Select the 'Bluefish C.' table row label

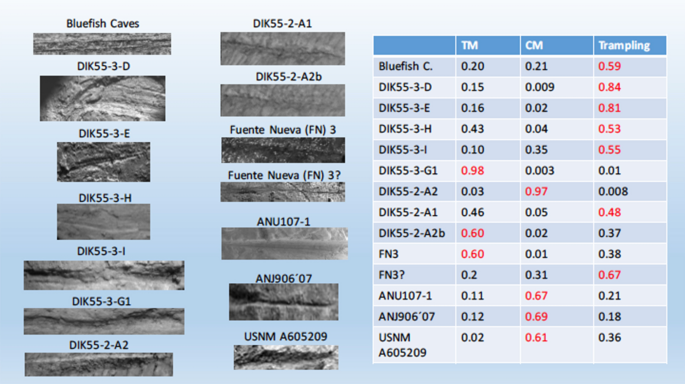tap(405, 66)
